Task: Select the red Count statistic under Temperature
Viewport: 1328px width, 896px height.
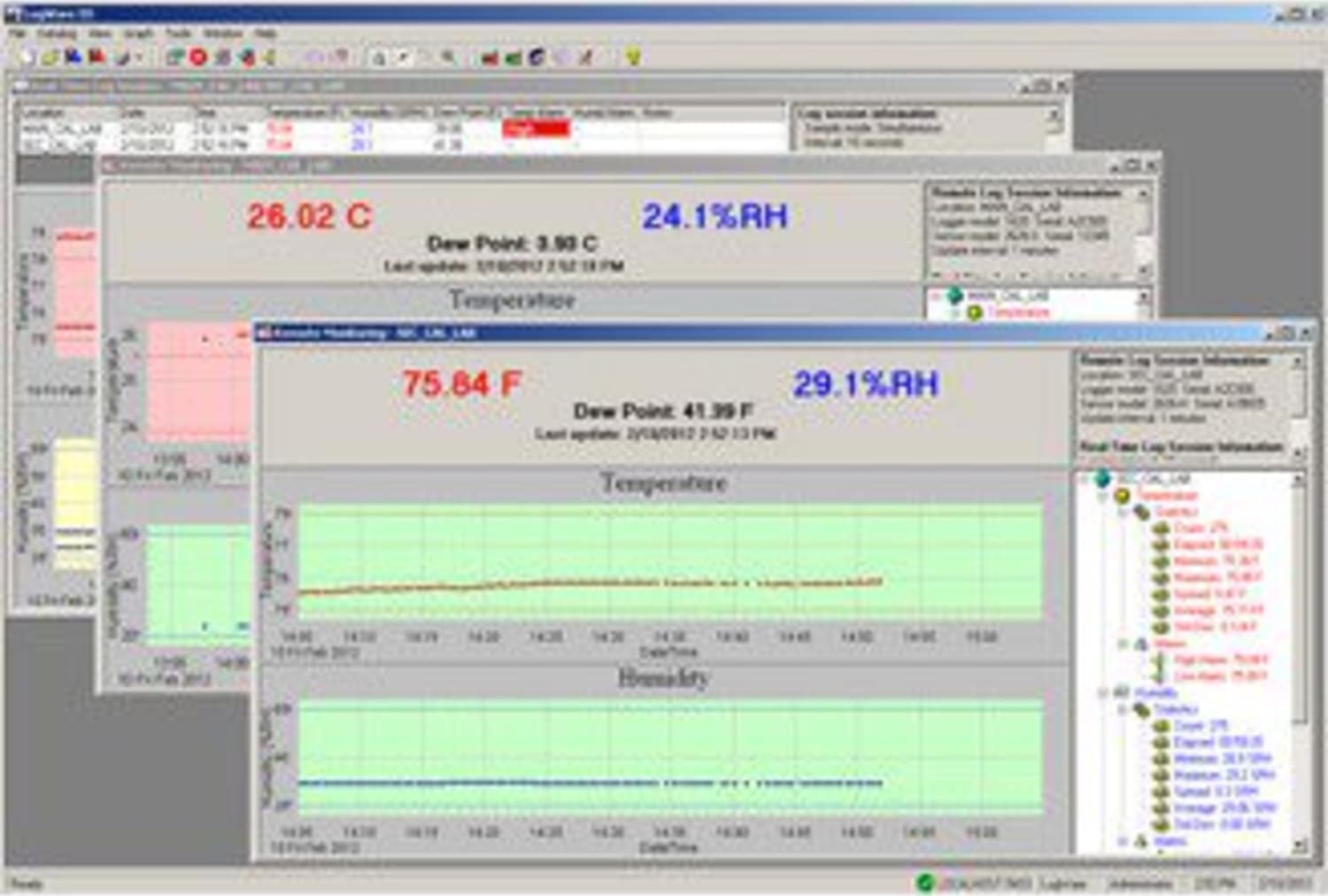Action: [x=1201, y=529]
